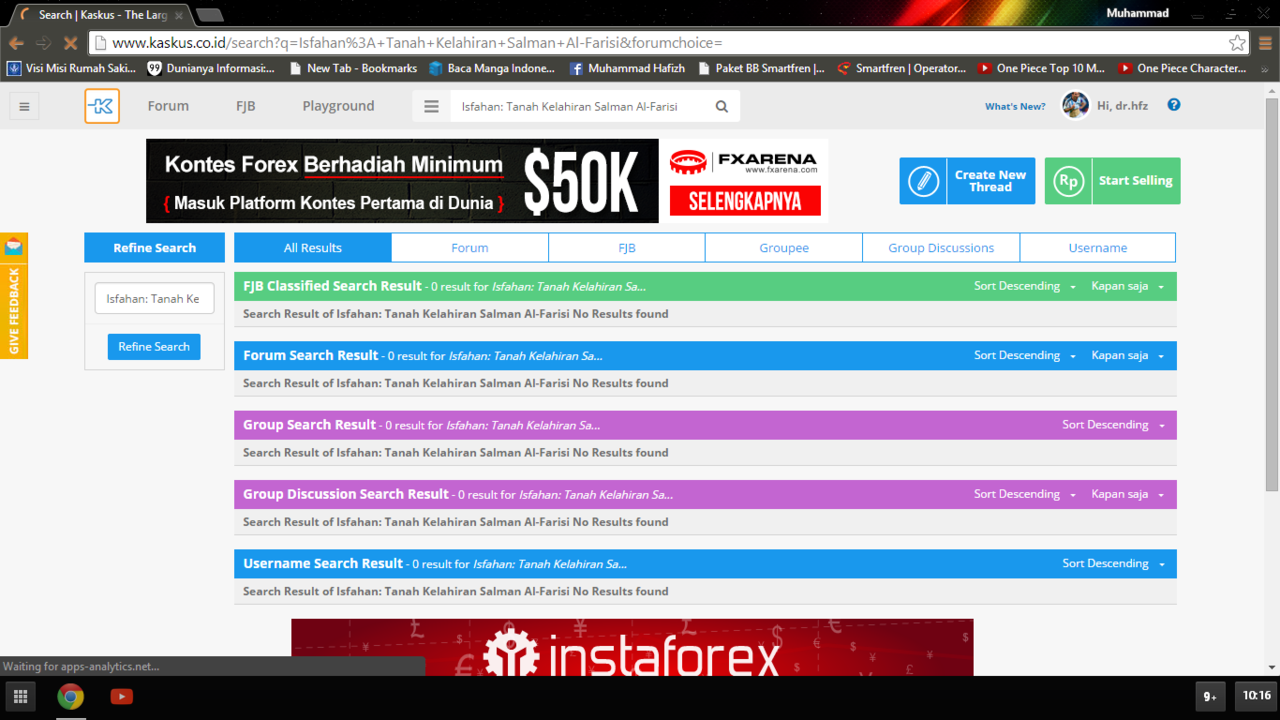1280x720 pixels.
Task: Select the All Results tab
Action: coord(313,248)
